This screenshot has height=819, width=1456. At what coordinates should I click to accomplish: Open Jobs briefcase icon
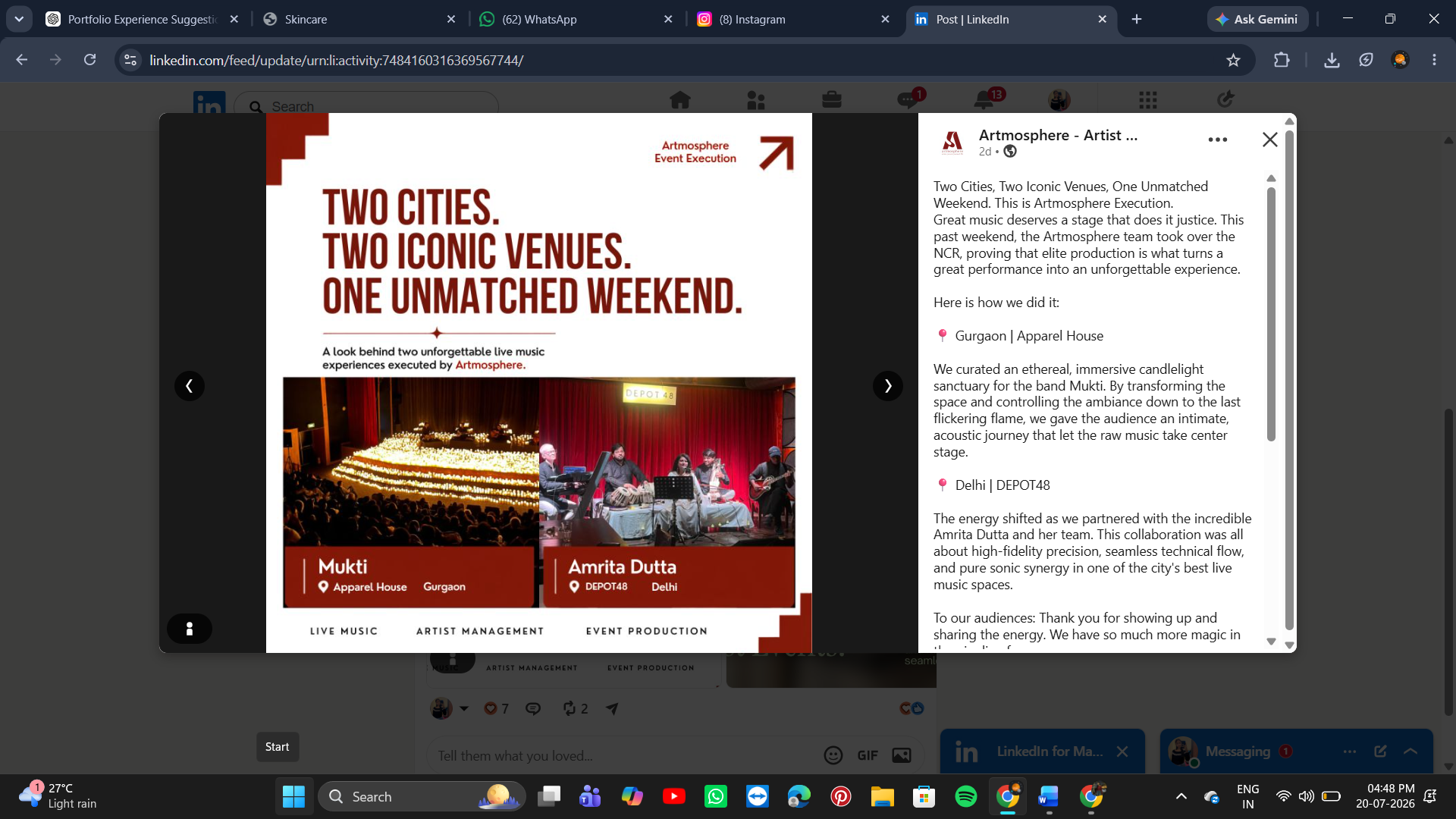[832, 100]
